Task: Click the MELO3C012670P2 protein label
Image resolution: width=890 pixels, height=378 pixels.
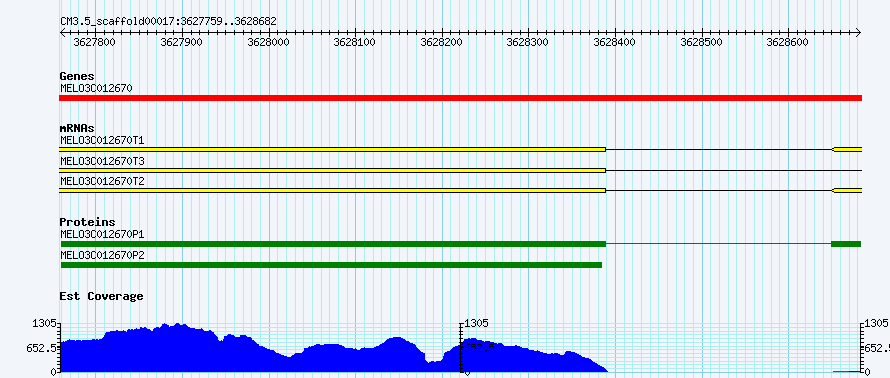Action: tap(102, 255)
